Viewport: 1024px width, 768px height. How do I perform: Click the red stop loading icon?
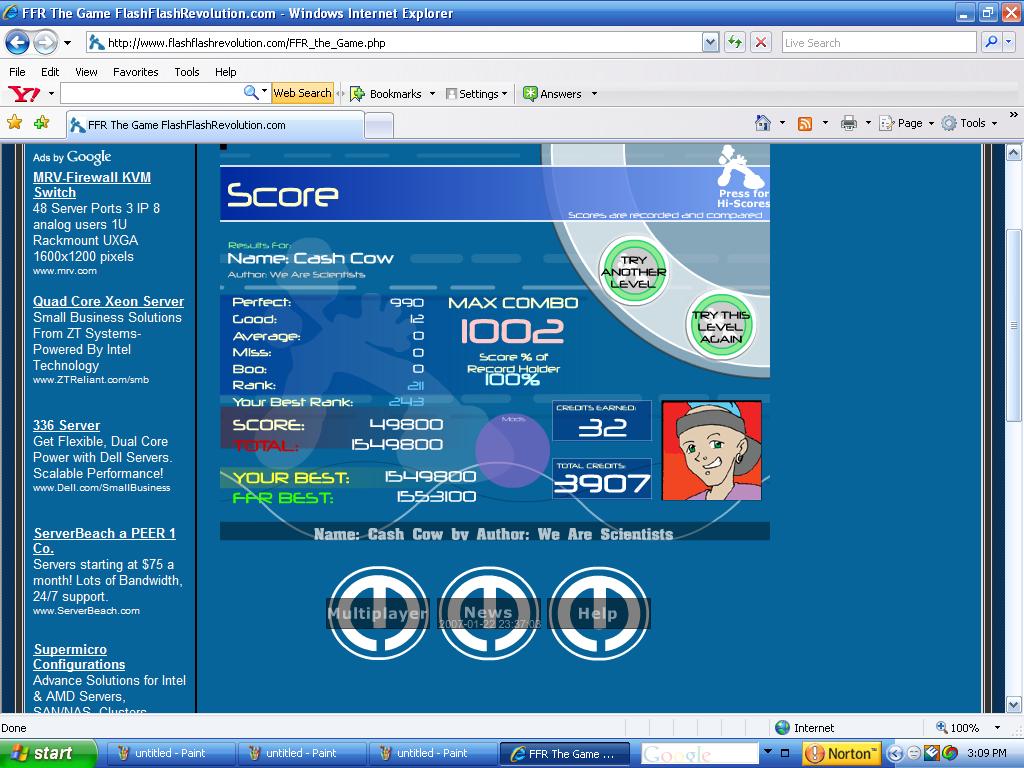[x=761, y=43]
